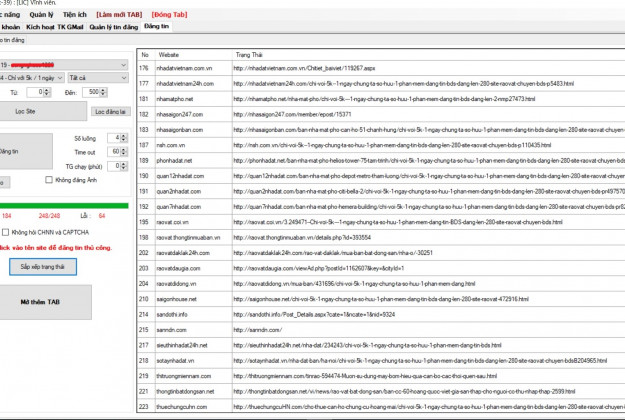Click the error count value 64

[x=102, y=216]
